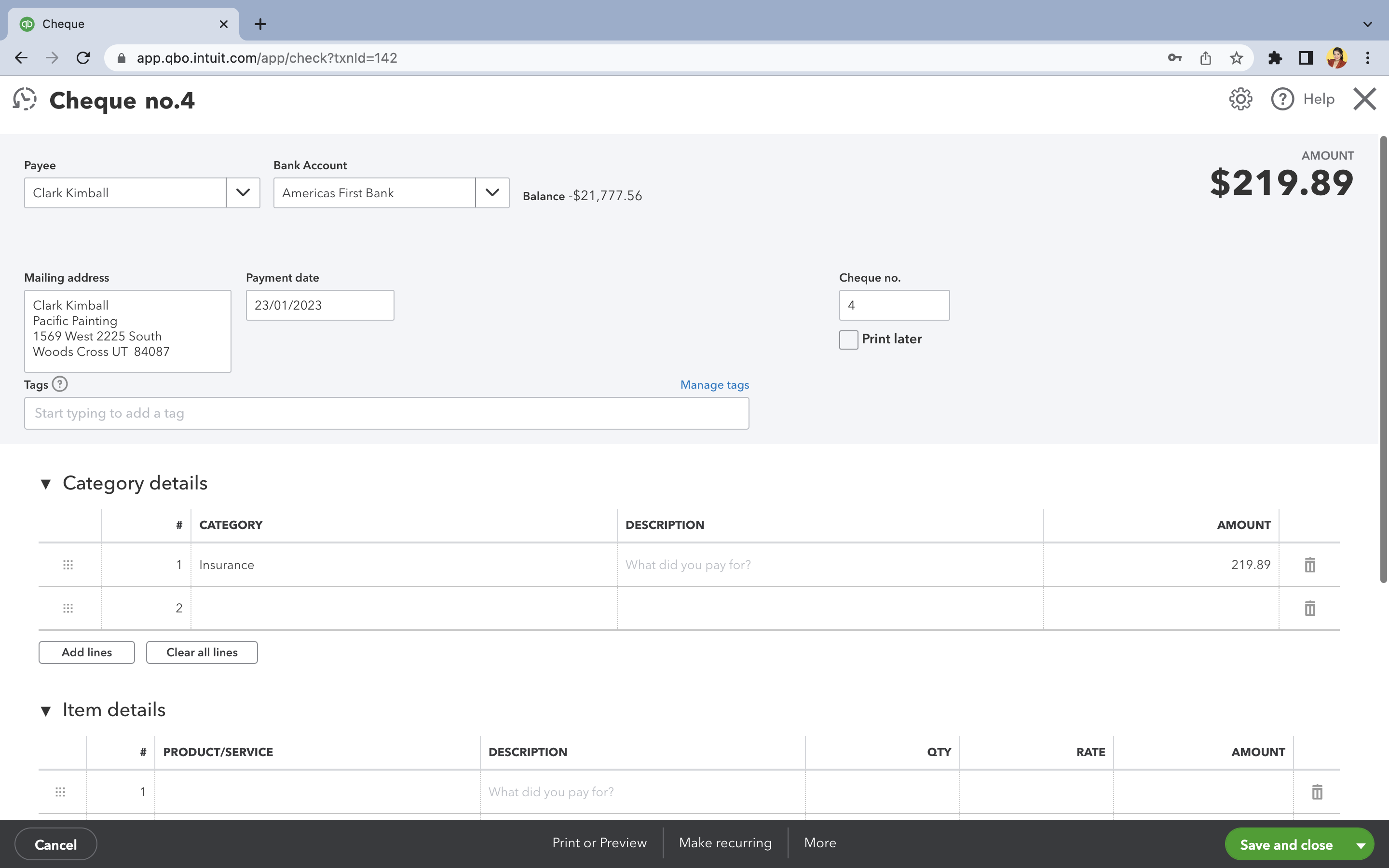Expand Save and close options arrow

coord(1360,845)
